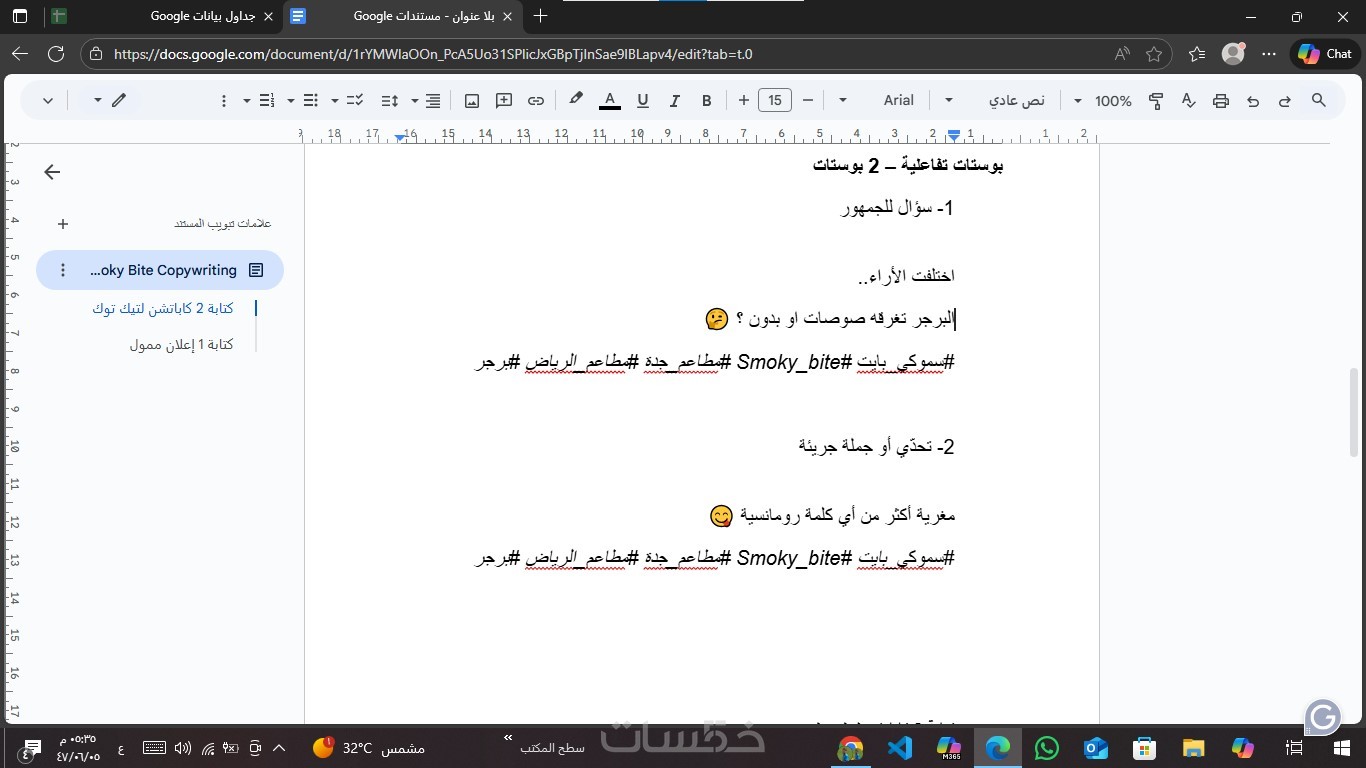
Task: Open the Edge tab actions menu
Action: point(20,16)
